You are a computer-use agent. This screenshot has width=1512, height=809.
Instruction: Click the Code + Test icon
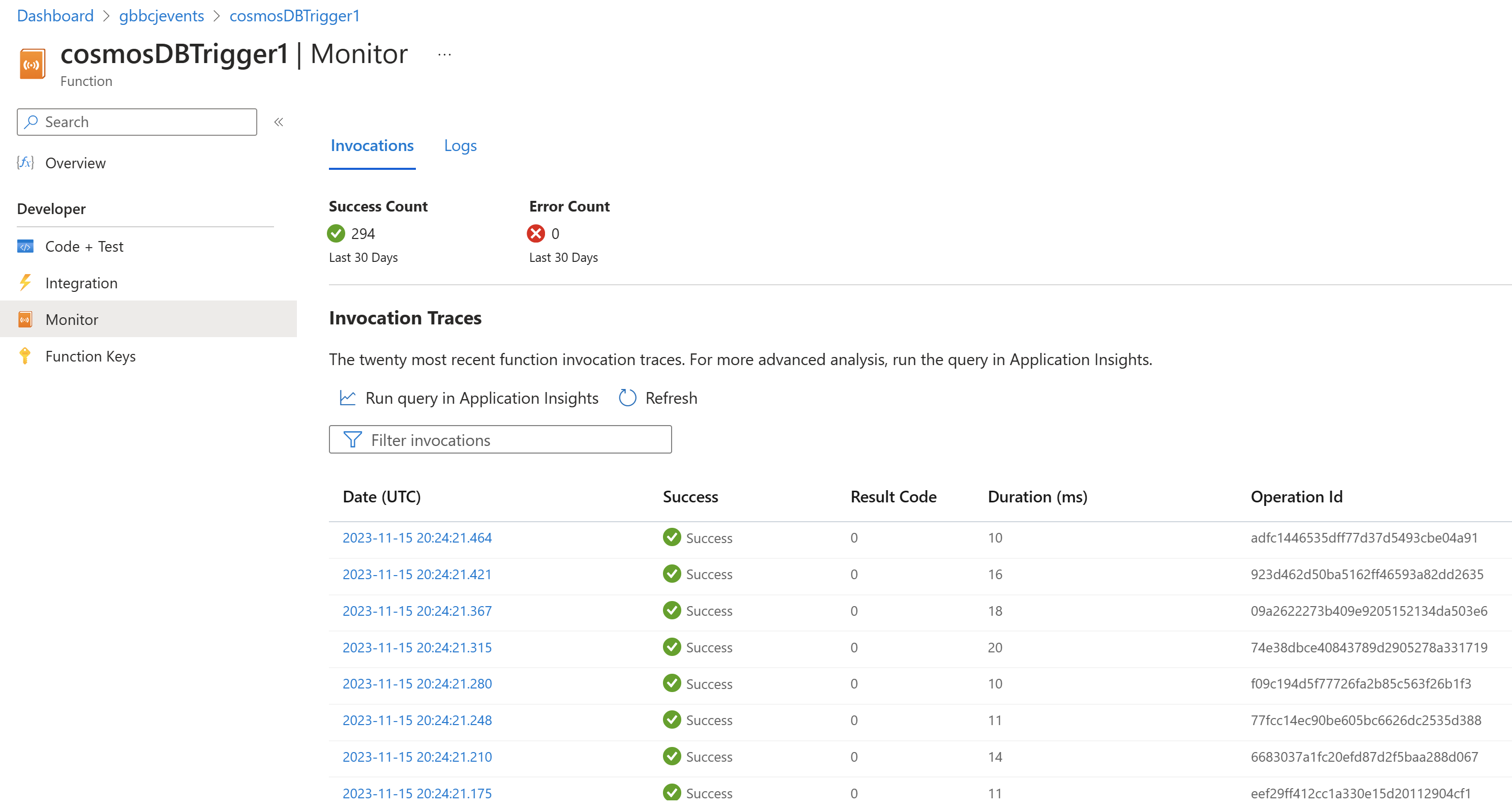(x=25, y=247)
